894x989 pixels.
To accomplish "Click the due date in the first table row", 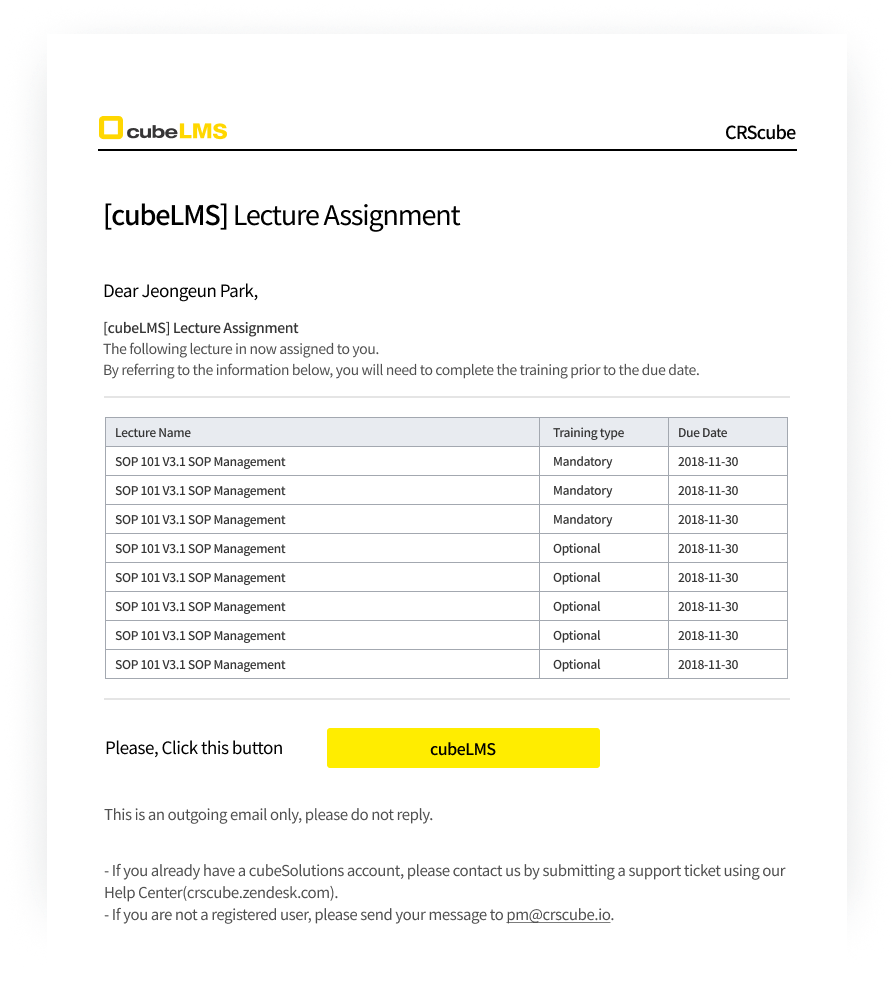I will (708, 462).
